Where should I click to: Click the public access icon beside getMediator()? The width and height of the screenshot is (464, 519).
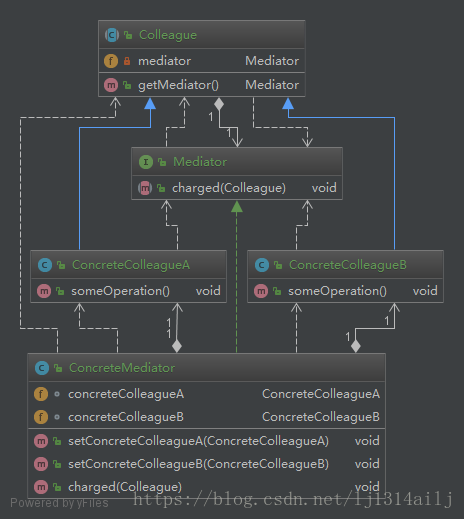tap(127, 85)
